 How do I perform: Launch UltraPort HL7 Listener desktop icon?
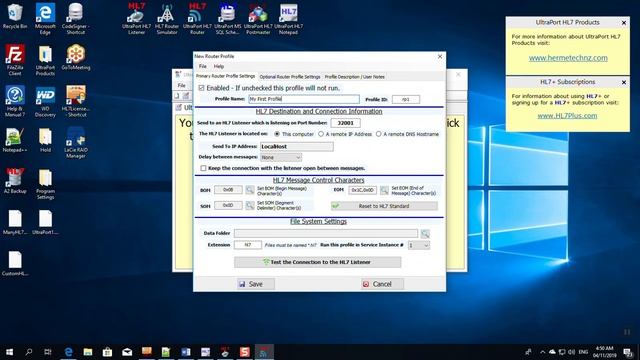coord(136,18)
